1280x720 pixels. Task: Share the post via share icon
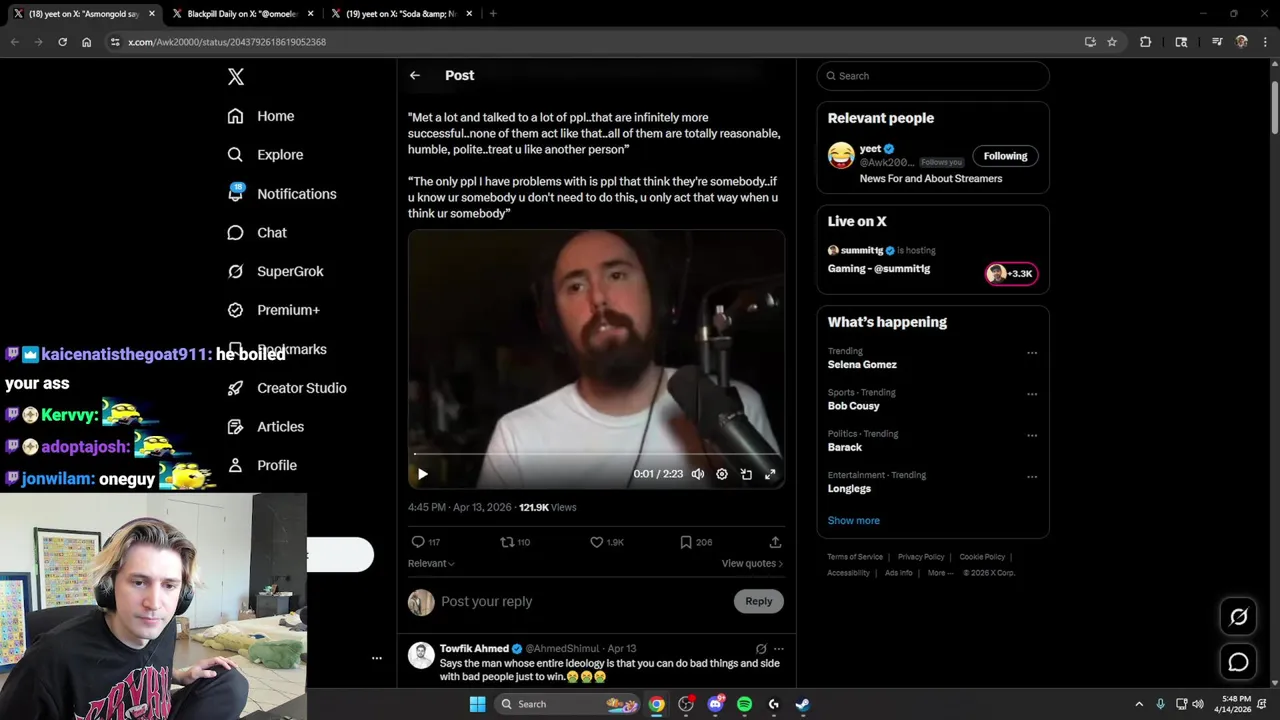point(775,542)
